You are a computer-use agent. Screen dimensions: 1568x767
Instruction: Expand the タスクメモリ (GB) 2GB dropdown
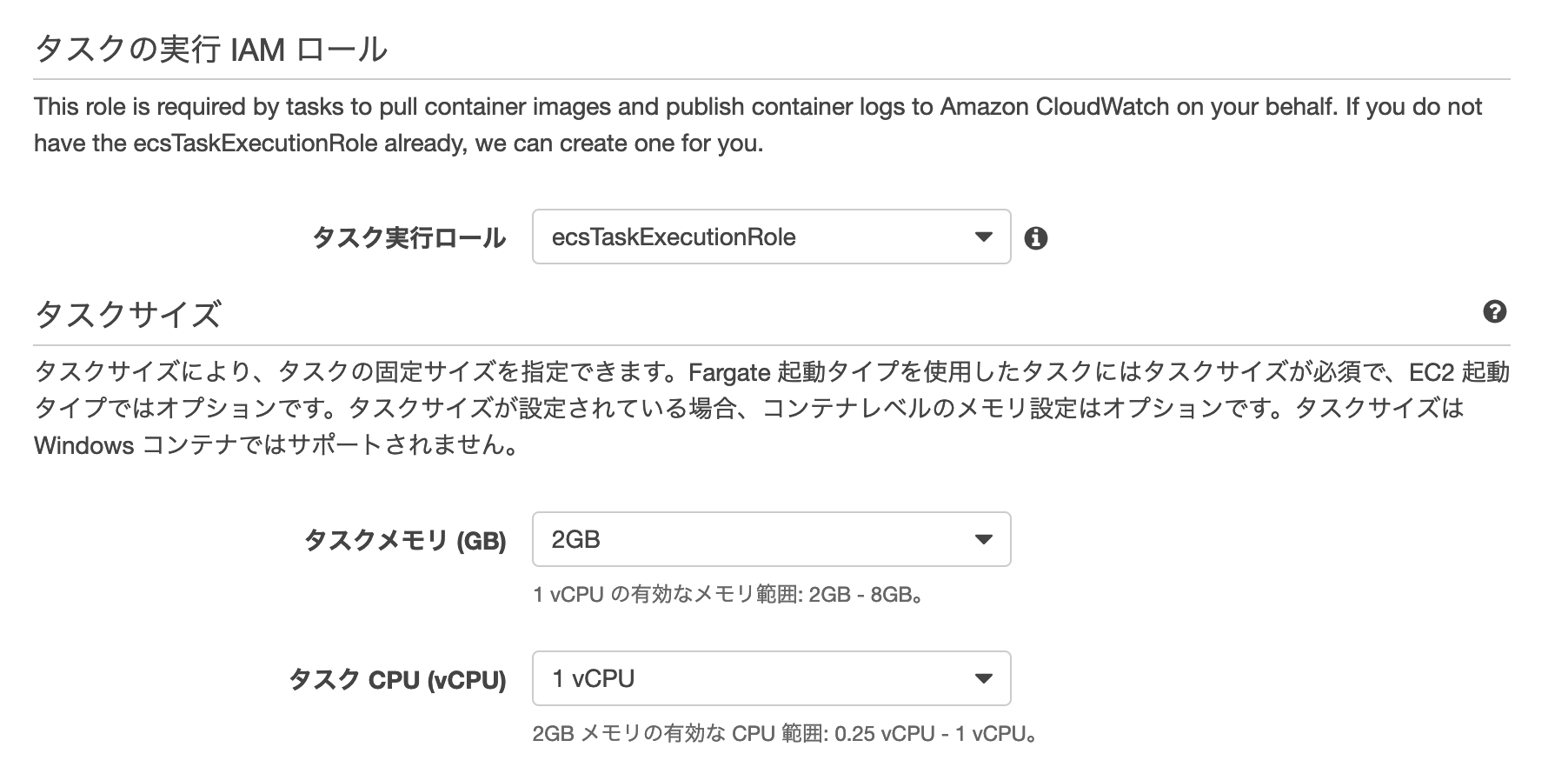[770, 539]
